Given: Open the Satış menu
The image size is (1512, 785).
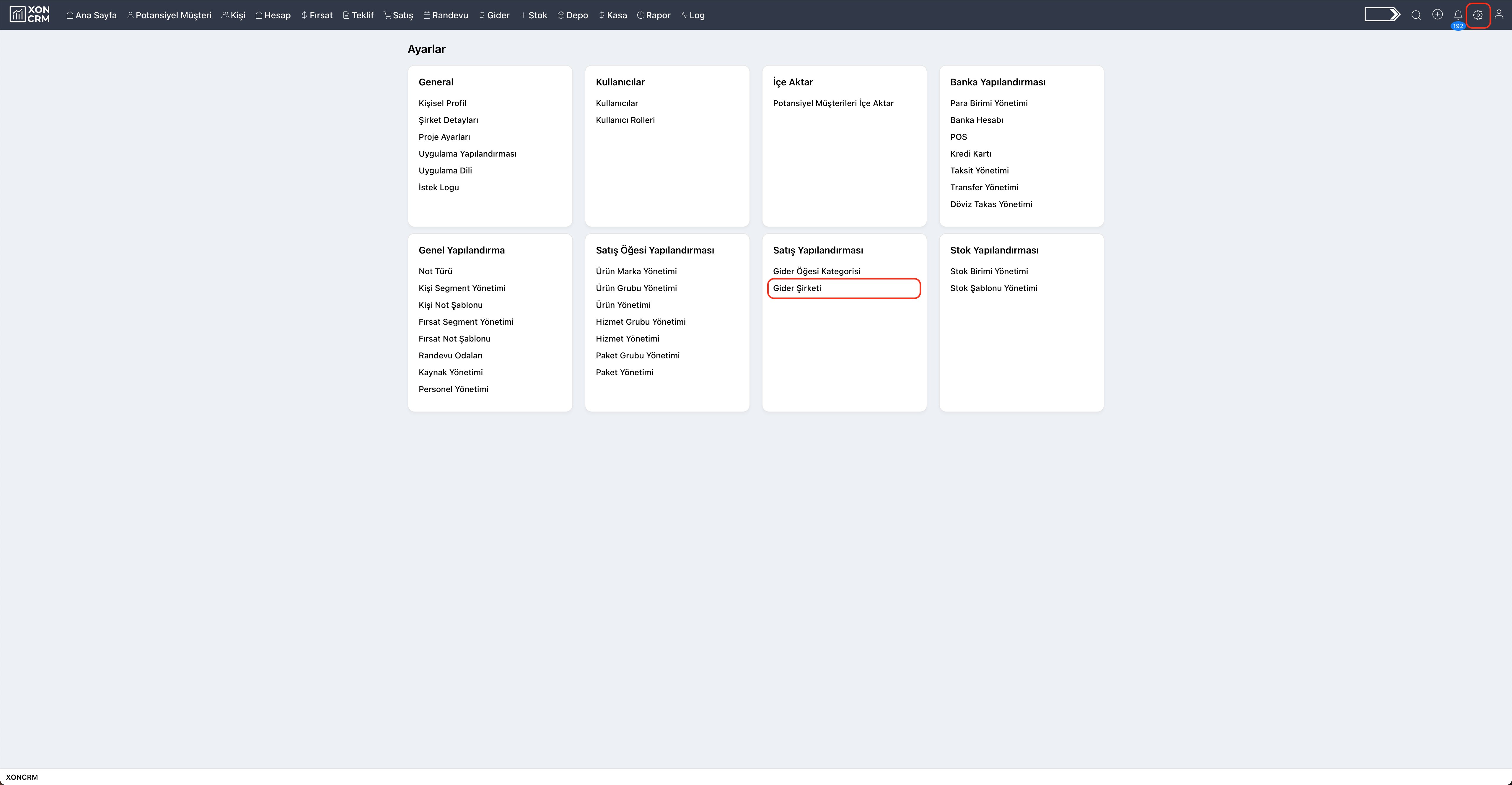Looking at the screenshot, I should pyautogui.click(x=399, y=15).
